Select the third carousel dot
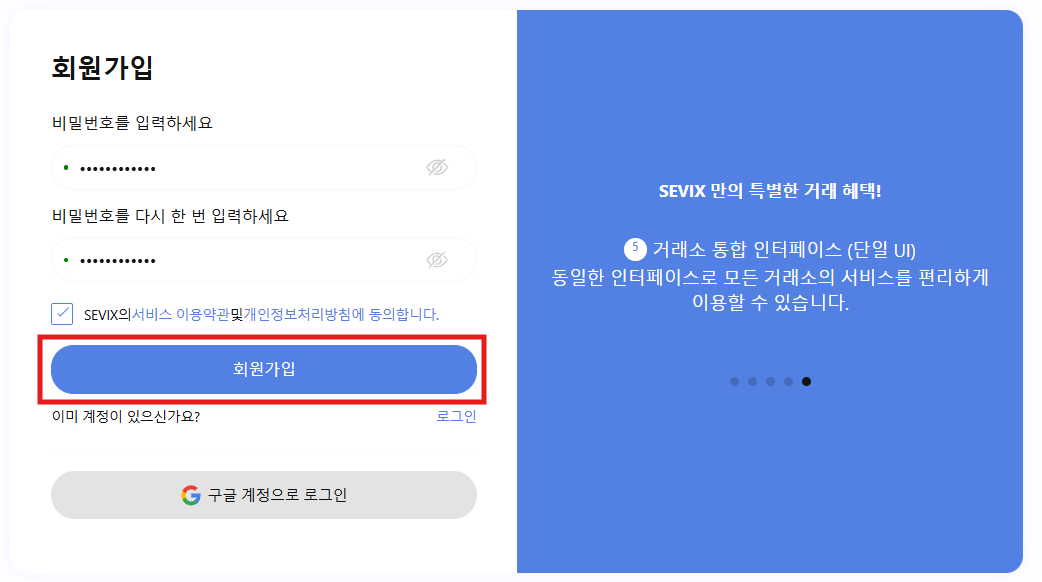The image size is (1042, 582). (x=771, y=381)
